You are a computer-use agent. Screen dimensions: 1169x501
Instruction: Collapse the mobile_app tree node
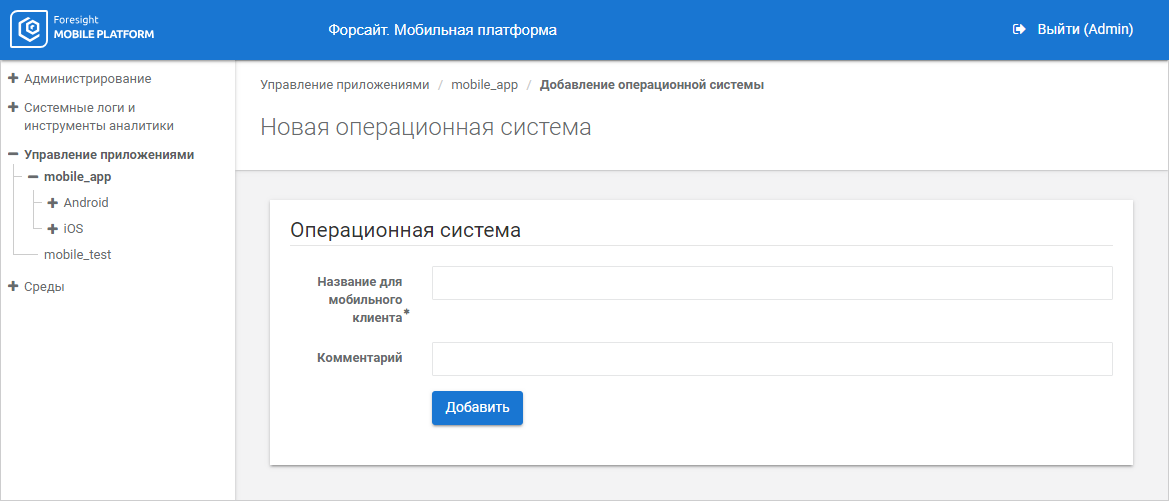point(33,177)
